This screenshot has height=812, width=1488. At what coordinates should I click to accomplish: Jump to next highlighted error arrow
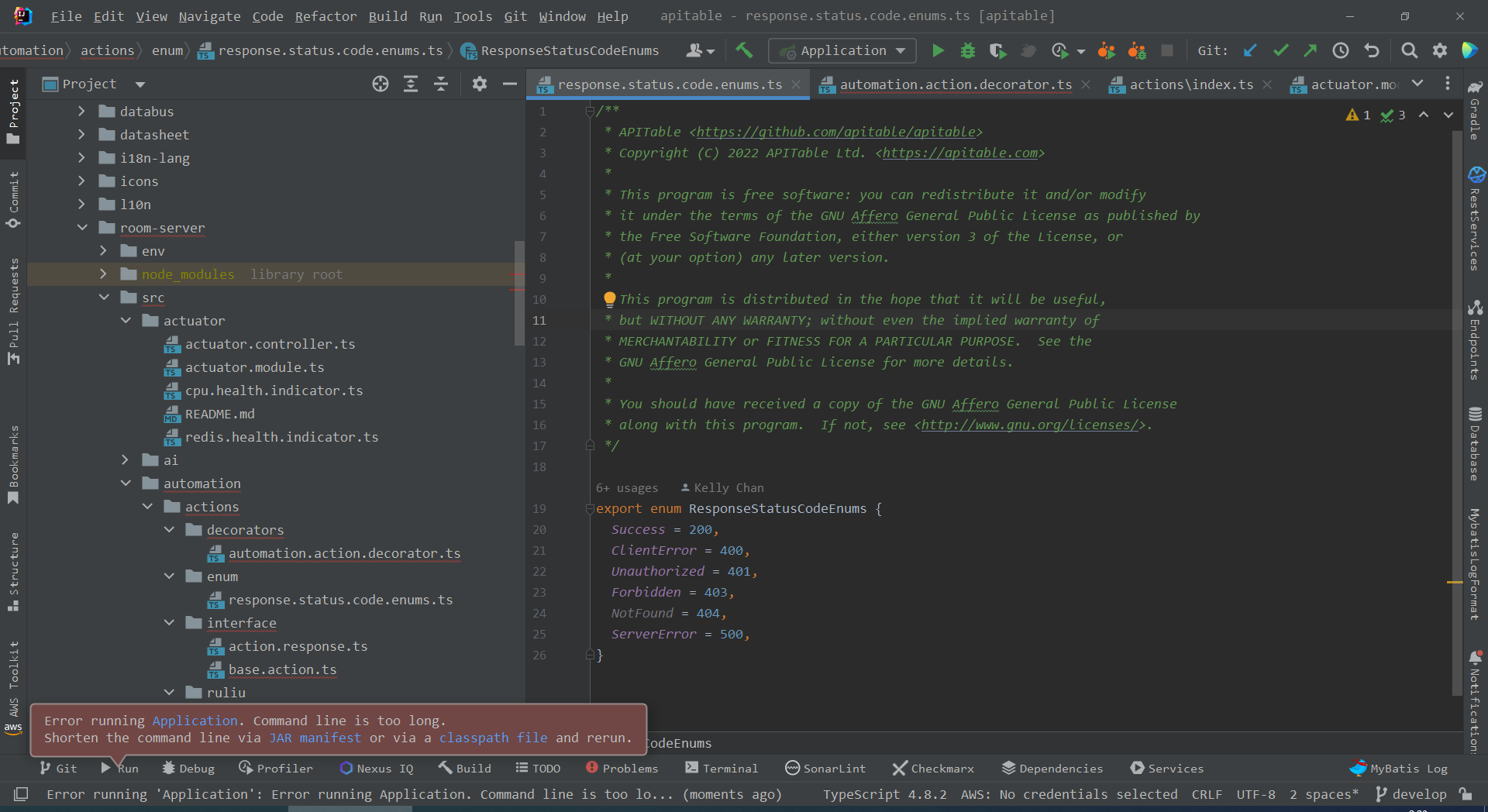click(x=1448, y=115)
